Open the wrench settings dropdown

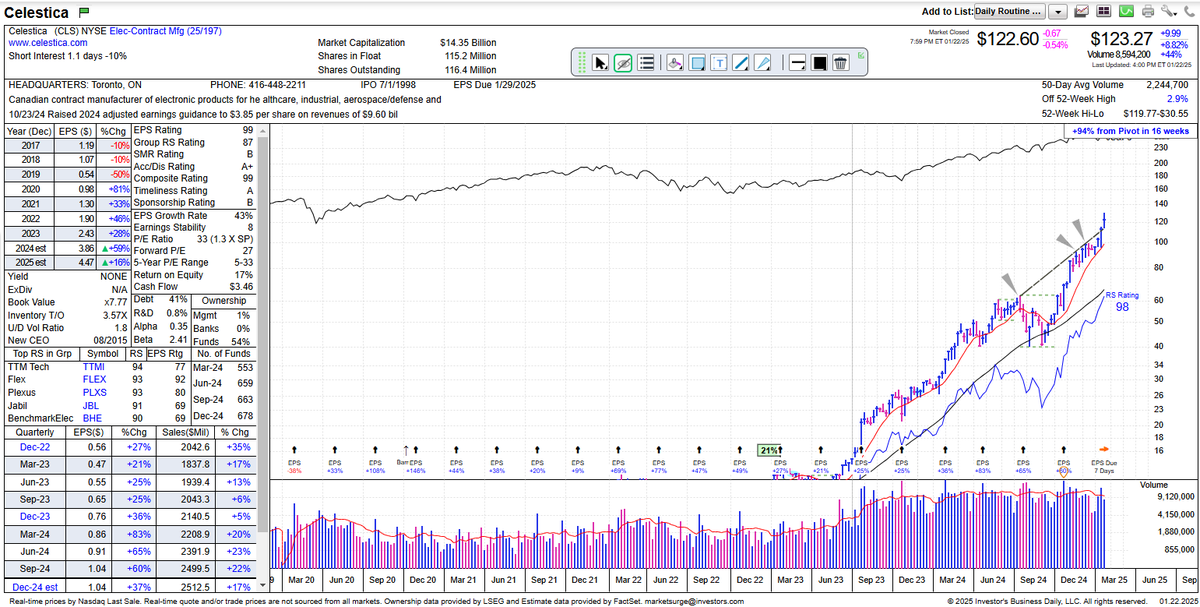[1169, 11]
